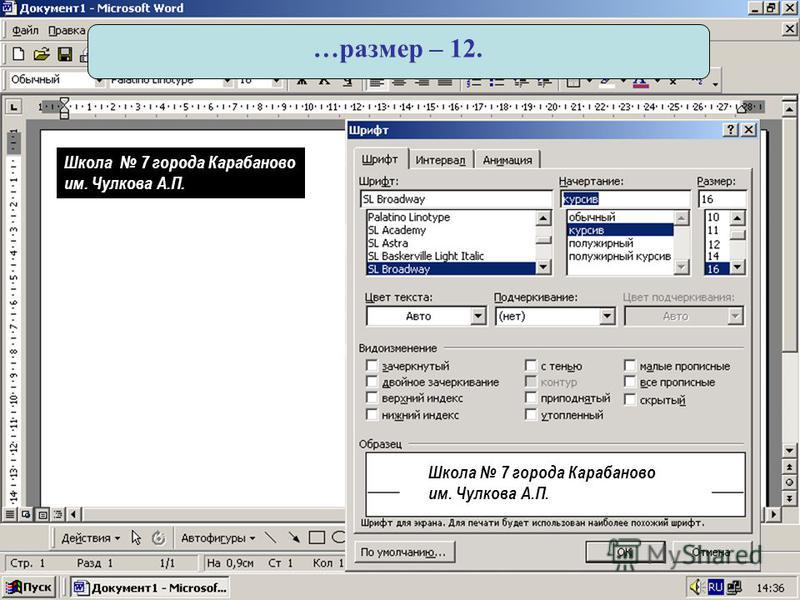The height and width of the screenshot is (600, 800).
Task: Open the Цвет текста dropdown
Action: point(478,316)
